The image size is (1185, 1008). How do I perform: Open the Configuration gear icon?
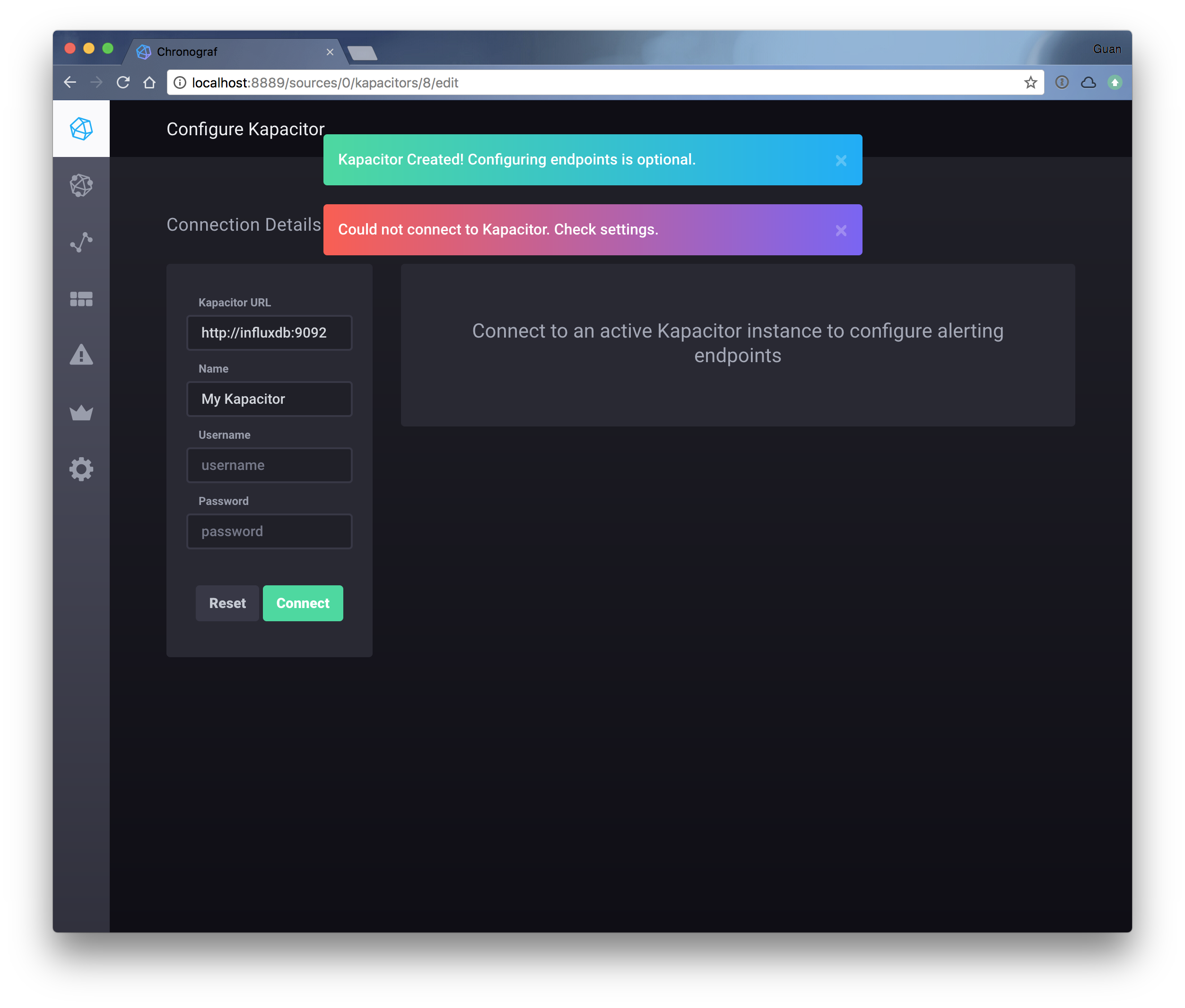click(x=80, y=469)
